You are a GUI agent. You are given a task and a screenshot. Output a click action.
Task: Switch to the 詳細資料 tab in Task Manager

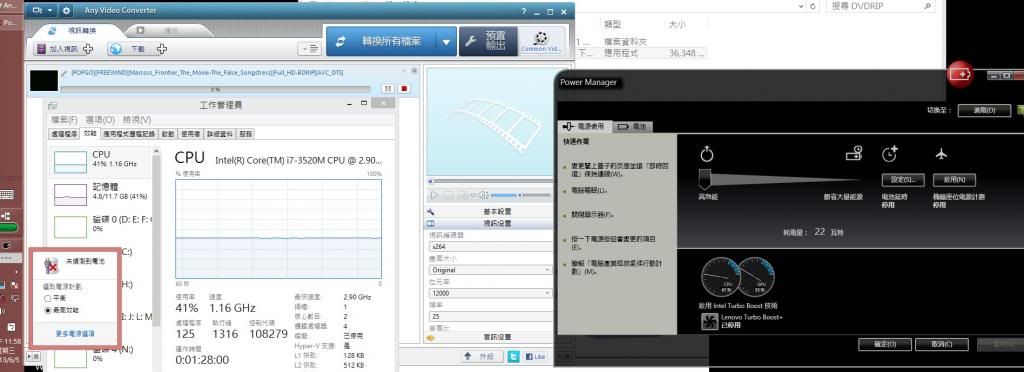click(x=219, y=134)
